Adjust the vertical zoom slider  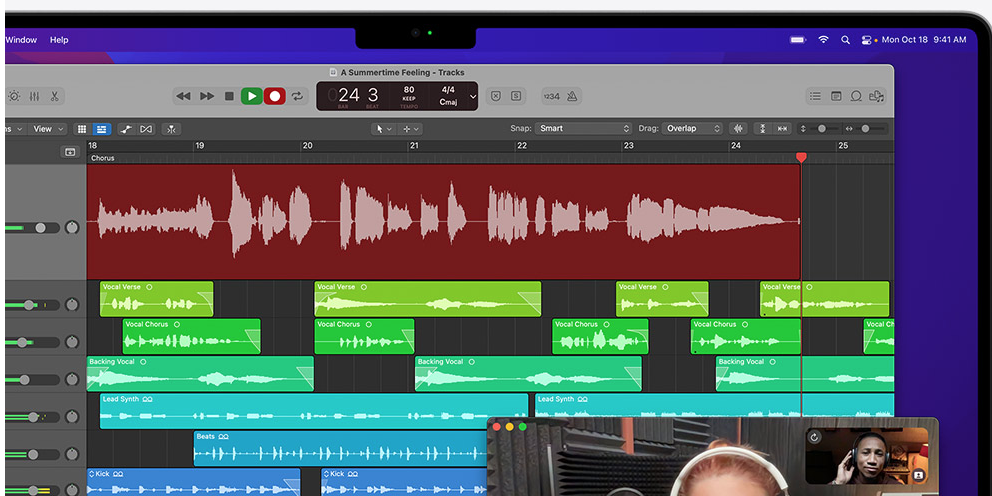coord(822,128)
